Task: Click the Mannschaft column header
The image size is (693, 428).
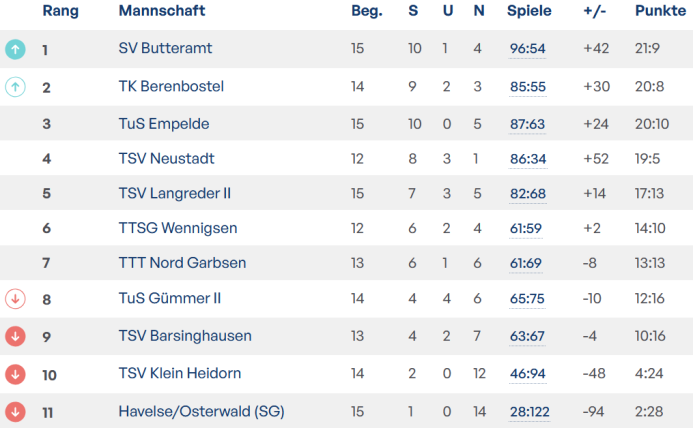Action: 161,11
